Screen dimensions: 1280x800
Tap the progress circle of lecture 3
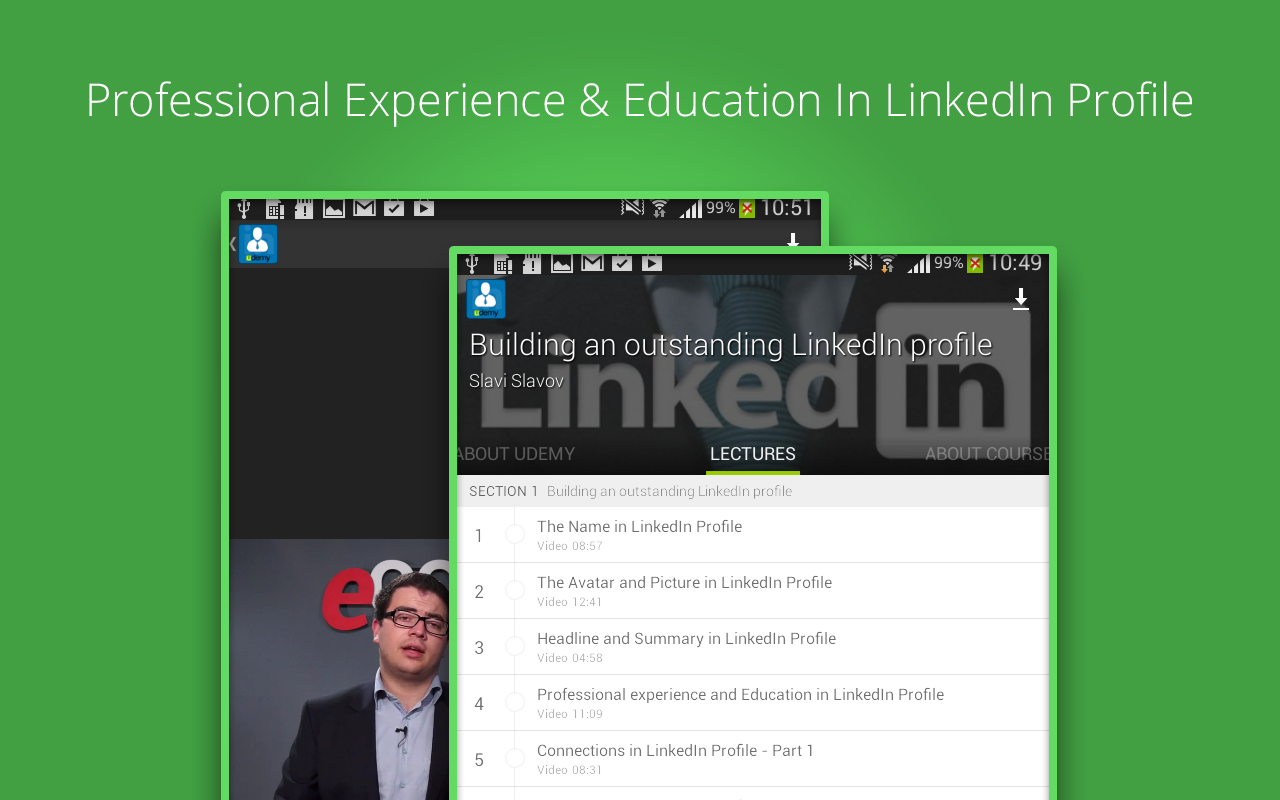pyautogui.click(x=515, y=647)
